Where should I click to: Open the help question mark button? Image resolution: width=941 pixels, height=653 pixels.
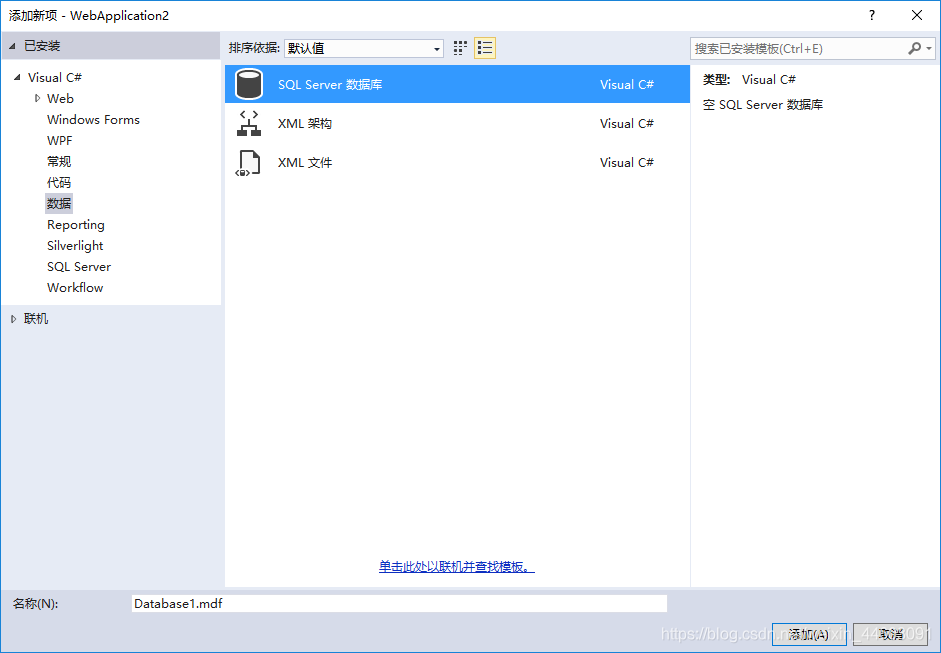click(872, 16)
